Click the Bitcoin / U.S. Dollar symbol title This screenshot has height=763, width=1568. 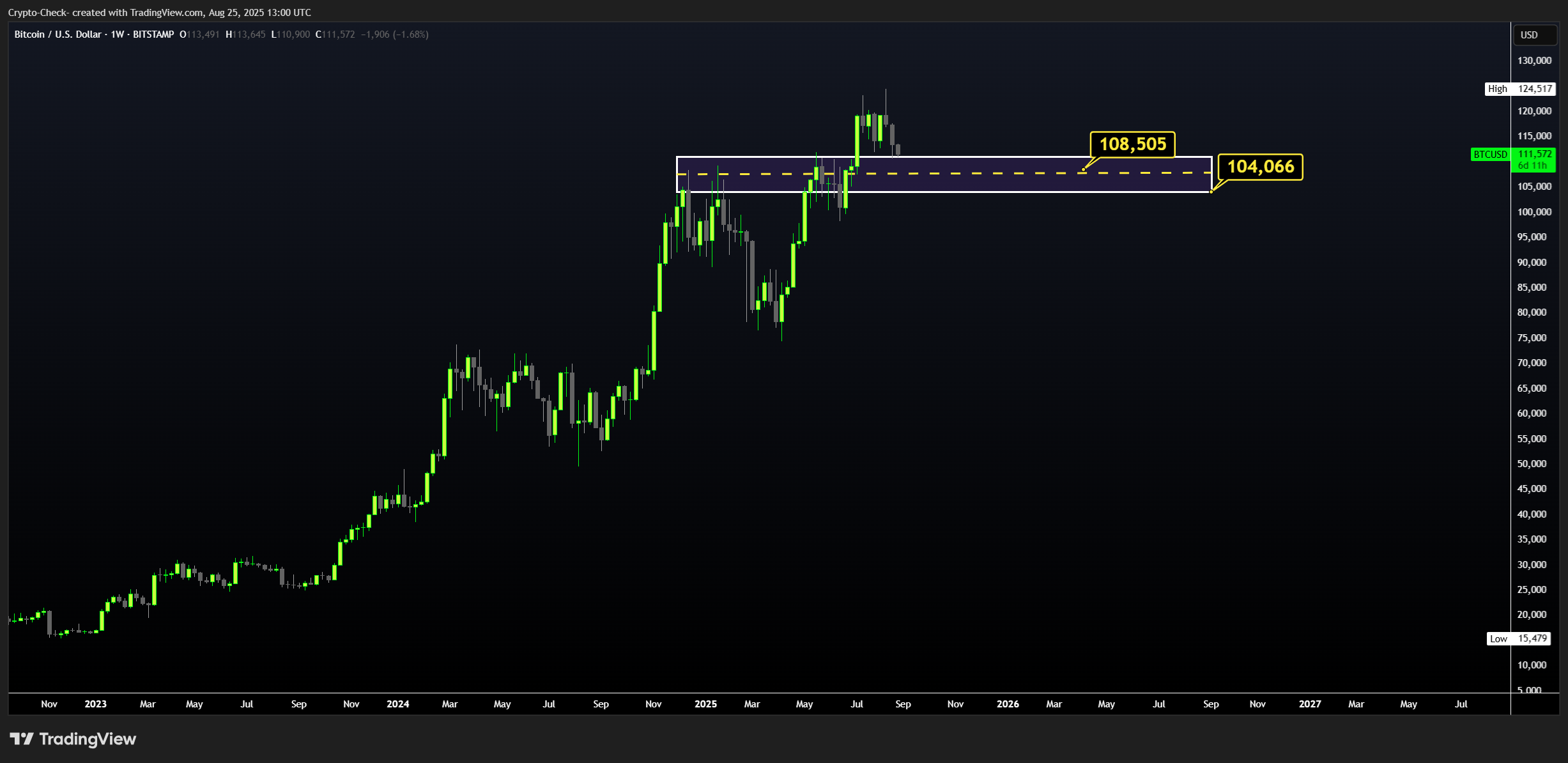coord(94,35)
